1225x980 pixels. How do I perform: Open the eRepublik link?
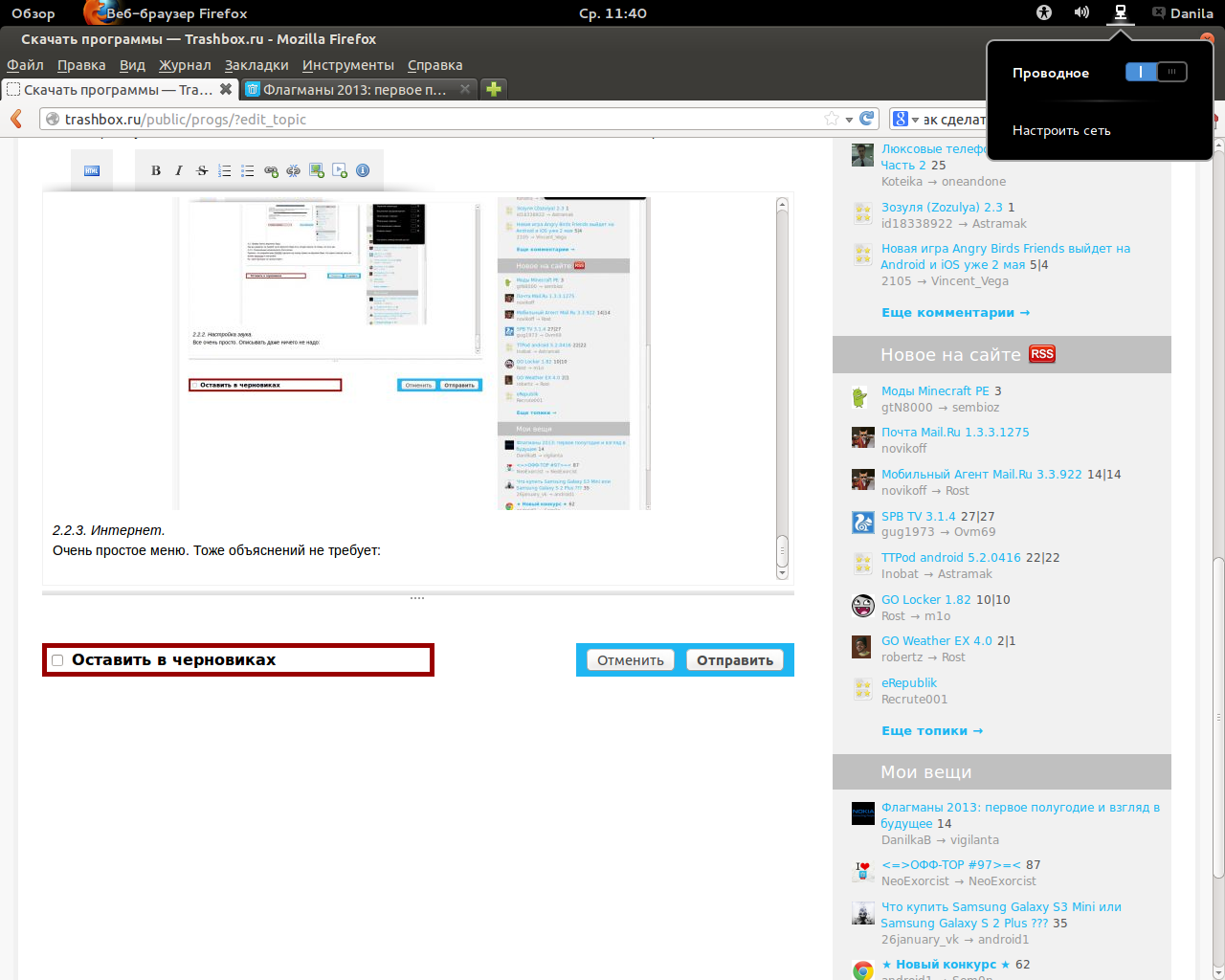tap(909, 683)
